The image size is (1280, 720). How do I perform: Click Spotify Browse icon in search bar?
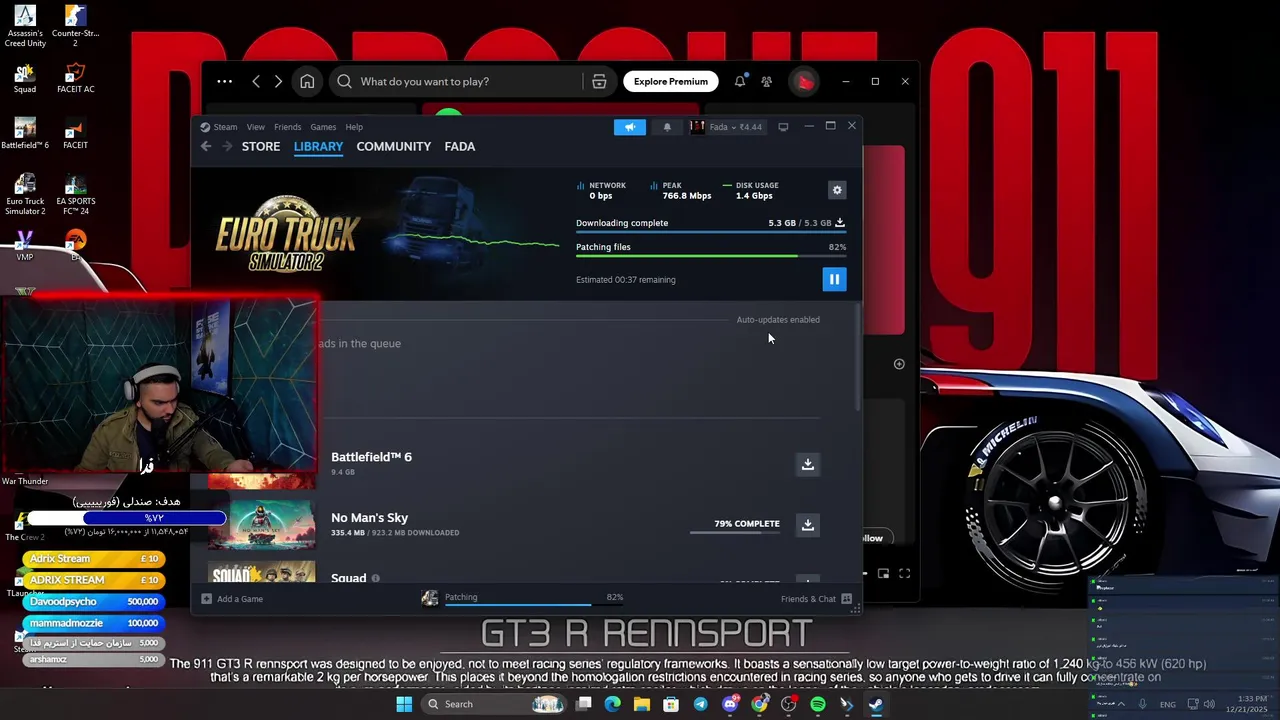[x=599, y=82]
